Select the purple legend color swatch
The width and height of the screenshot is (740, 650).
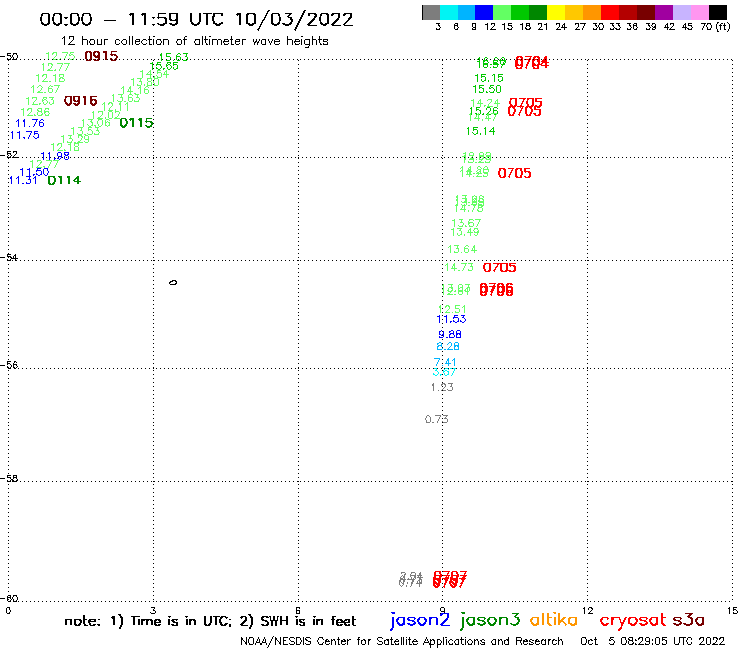click(x=664, y=12)
